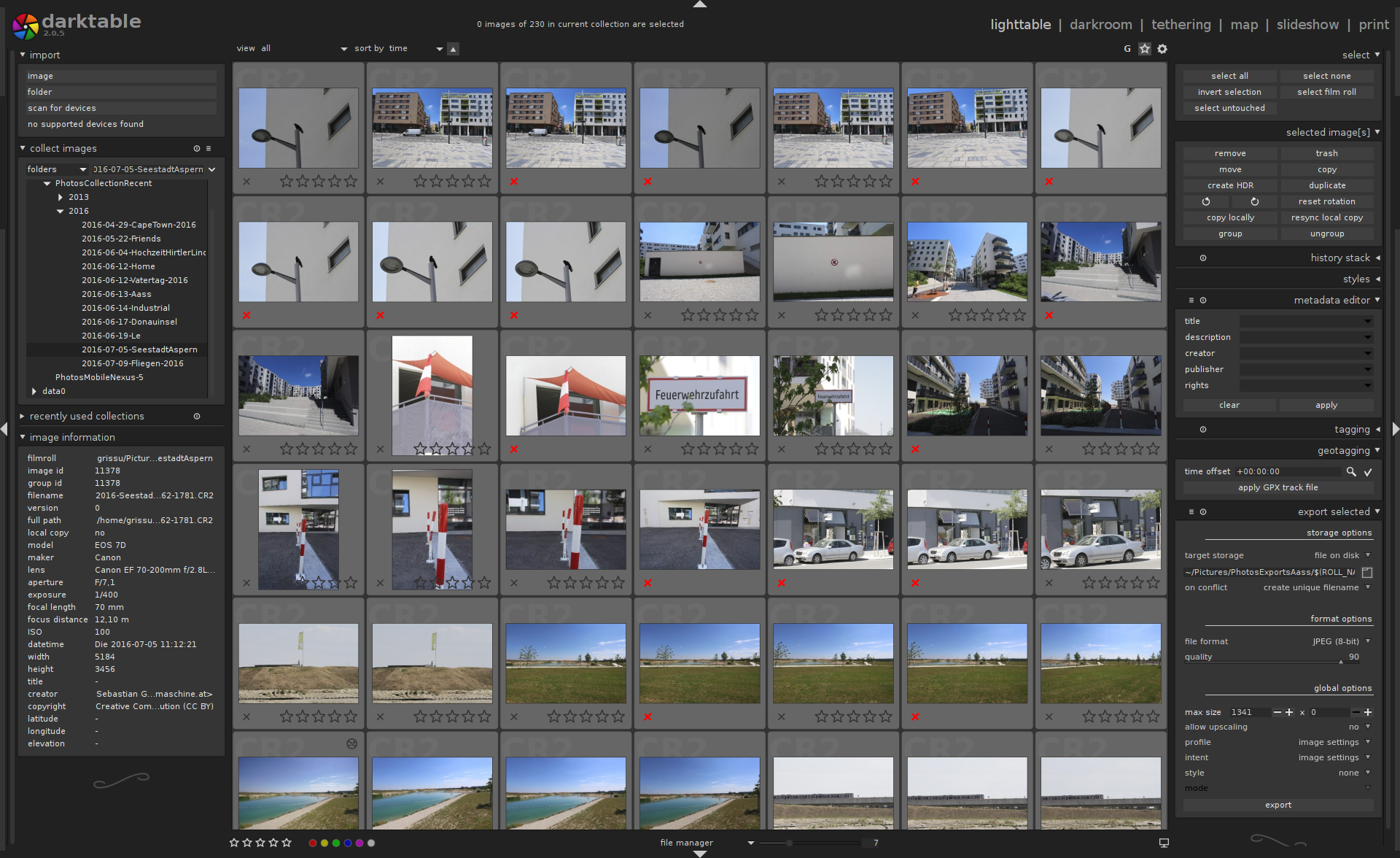Click the recently used collections reset icon

tap(197, 416)
